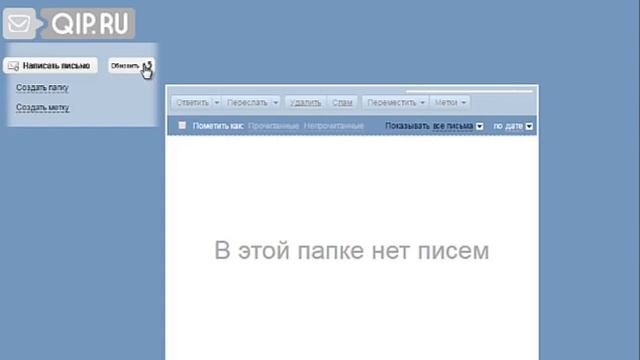
Task: Click the 'В этой папке нет писем' text
Action: [351, 250]
